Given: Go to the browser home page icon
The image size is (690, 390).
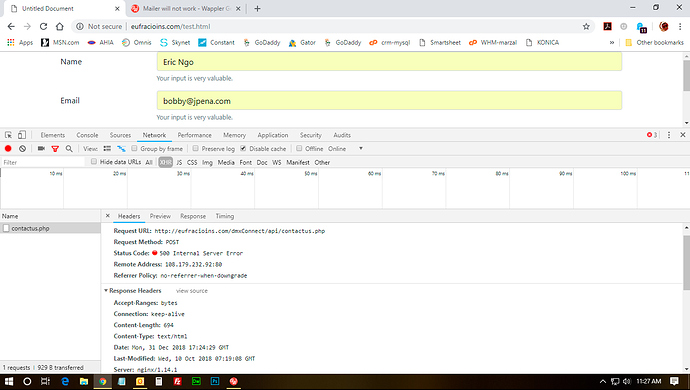Looking at the screenshot, I should 60,26.
